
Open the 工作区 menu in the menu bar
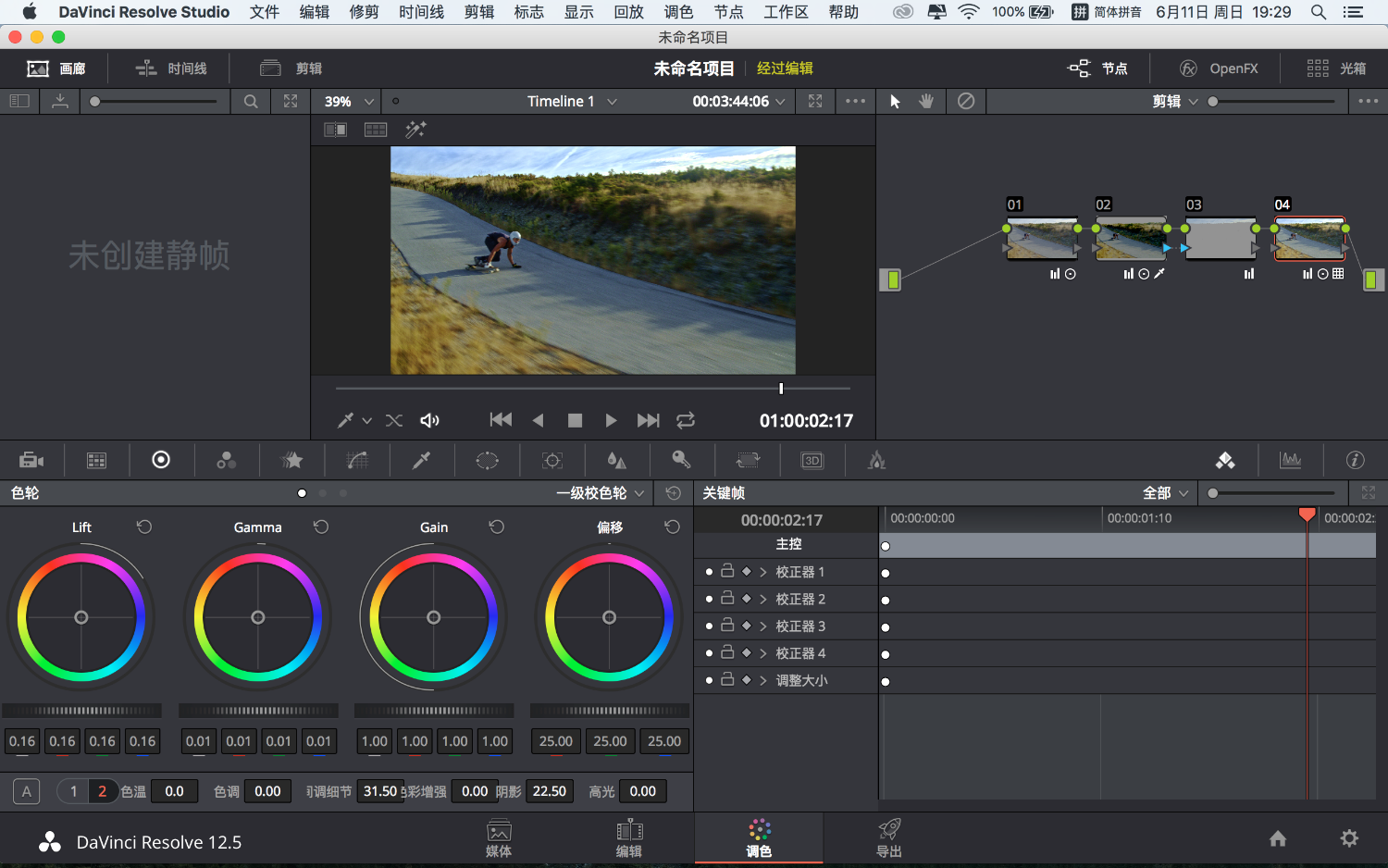click(786, 12)
